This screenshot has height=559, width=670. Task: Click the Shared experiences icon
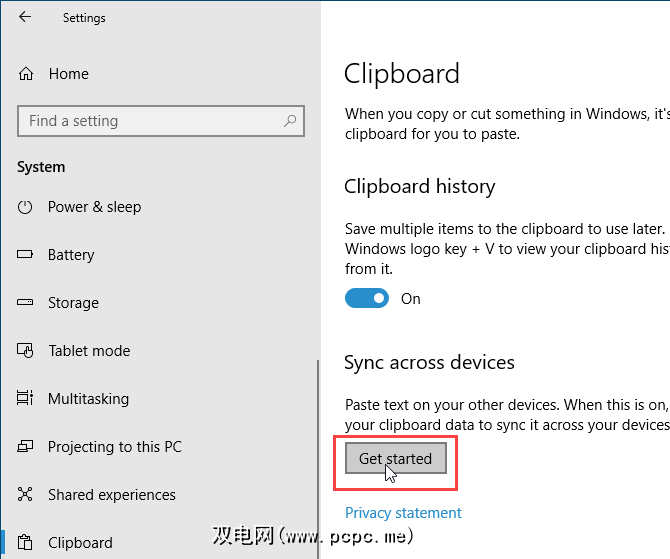pyautogui.click(x=26, y=495)
